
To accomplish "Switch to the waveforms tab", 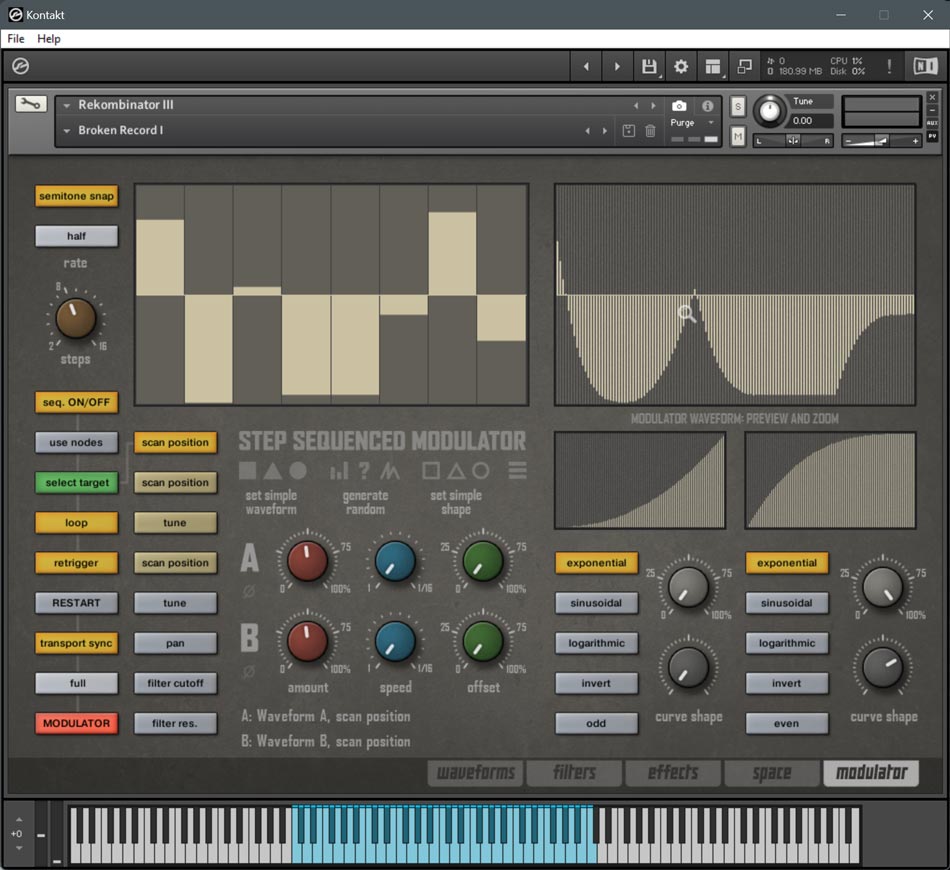I will point(476,773).
